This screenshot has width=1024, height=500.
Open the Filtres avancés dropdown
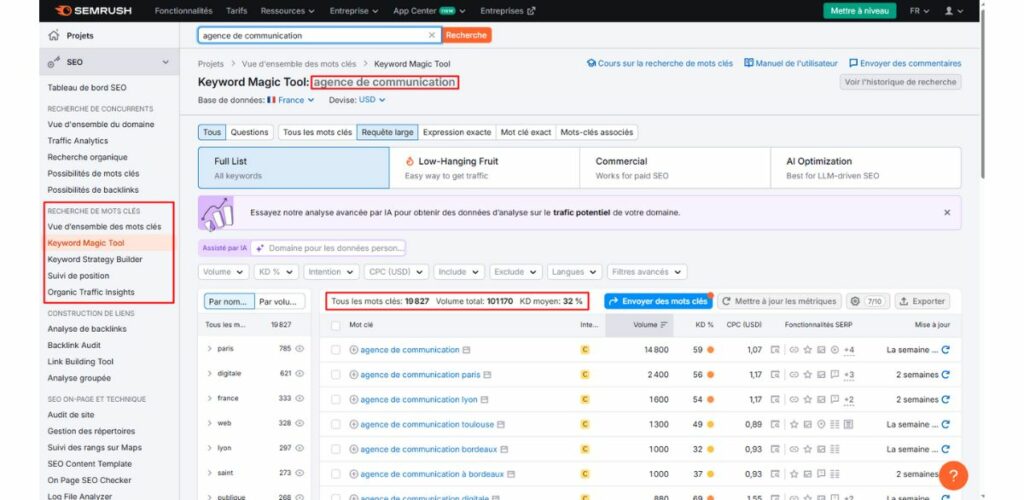(647, 272)
